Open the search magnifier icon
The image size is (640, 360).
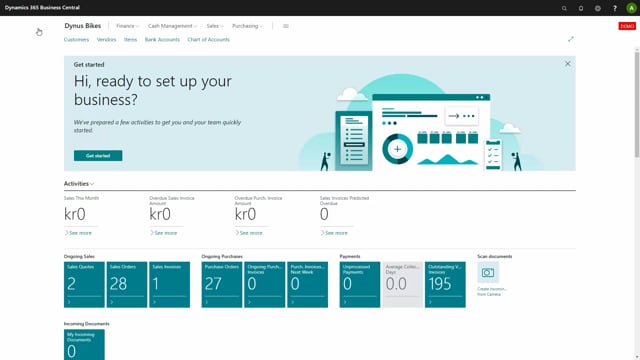click(564, 8)
